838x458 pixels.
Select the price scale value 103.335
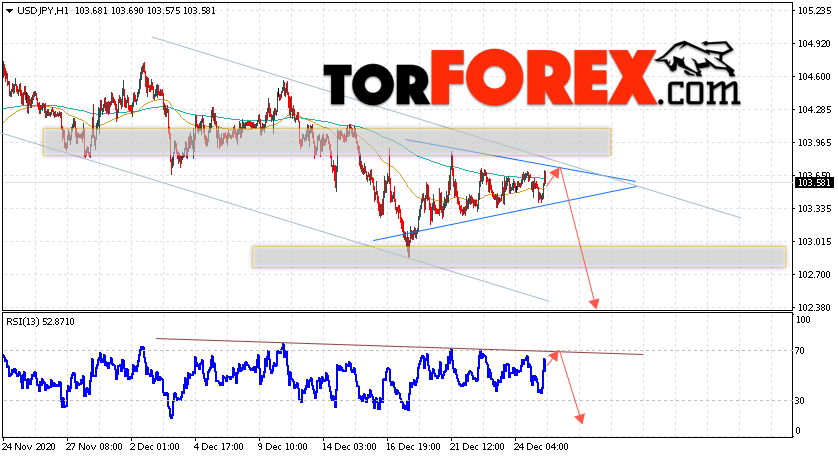[814, 208]
